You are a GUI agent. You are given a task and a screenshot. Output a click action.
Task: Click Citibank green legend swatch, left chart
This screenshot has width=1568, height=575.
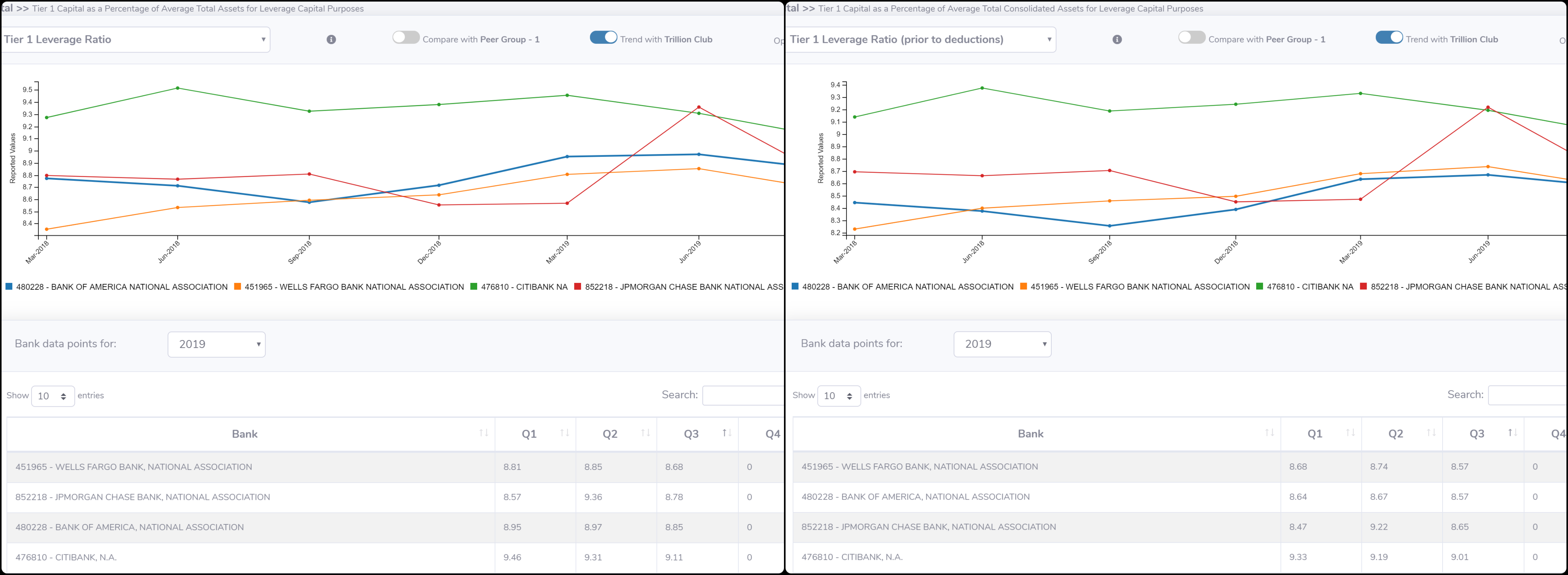click(x=474, y=287)
